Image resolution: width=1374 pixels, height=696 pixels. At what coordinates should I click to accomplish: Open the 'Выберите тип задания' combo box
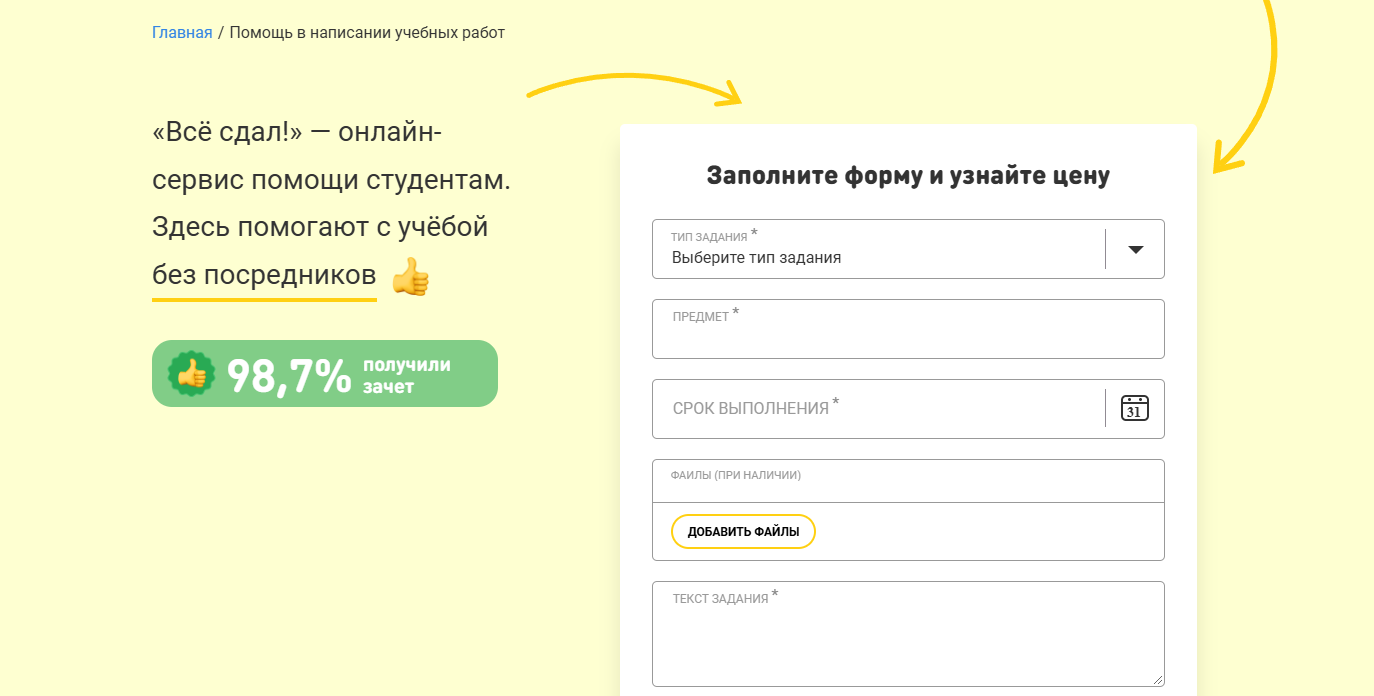(x=908, y=249)
